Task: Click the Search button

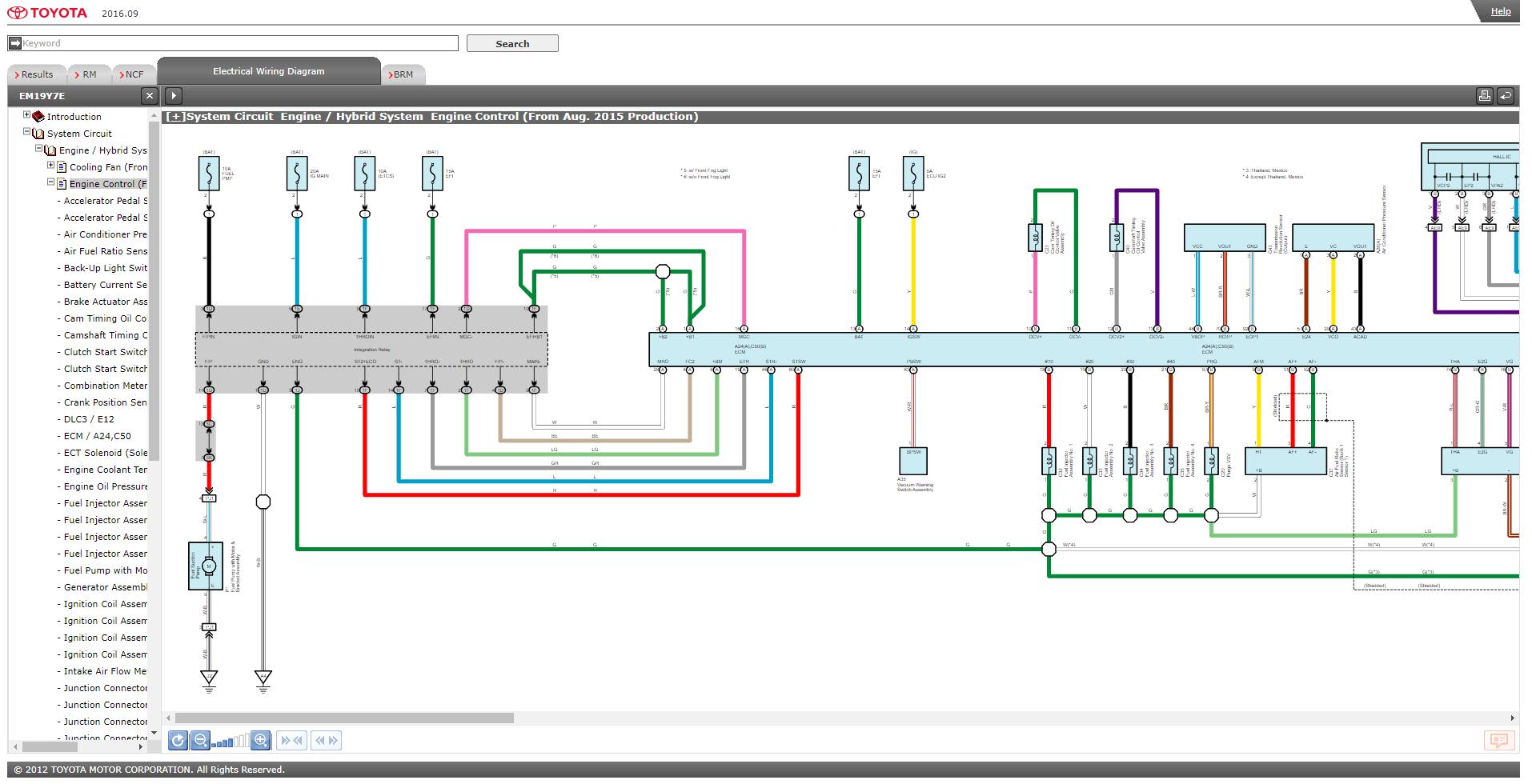Action: [512, 43]
